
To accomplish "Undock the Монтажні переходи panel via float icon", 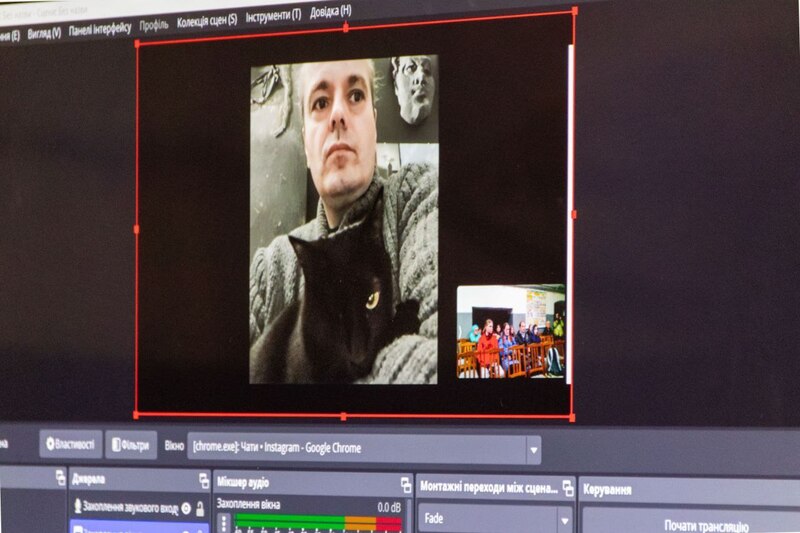I will 568,488.
